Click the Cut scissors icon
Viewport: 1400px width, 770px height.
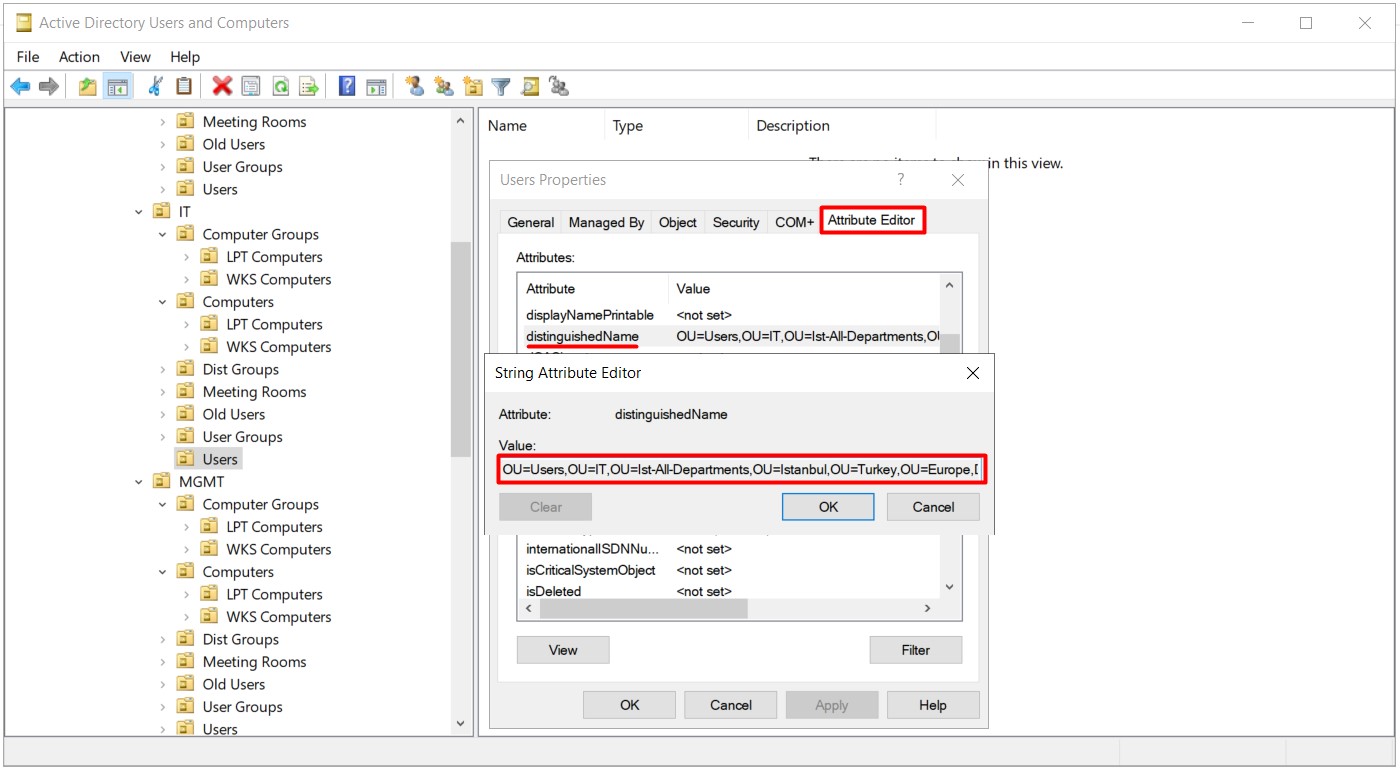[x=155, y=87]
